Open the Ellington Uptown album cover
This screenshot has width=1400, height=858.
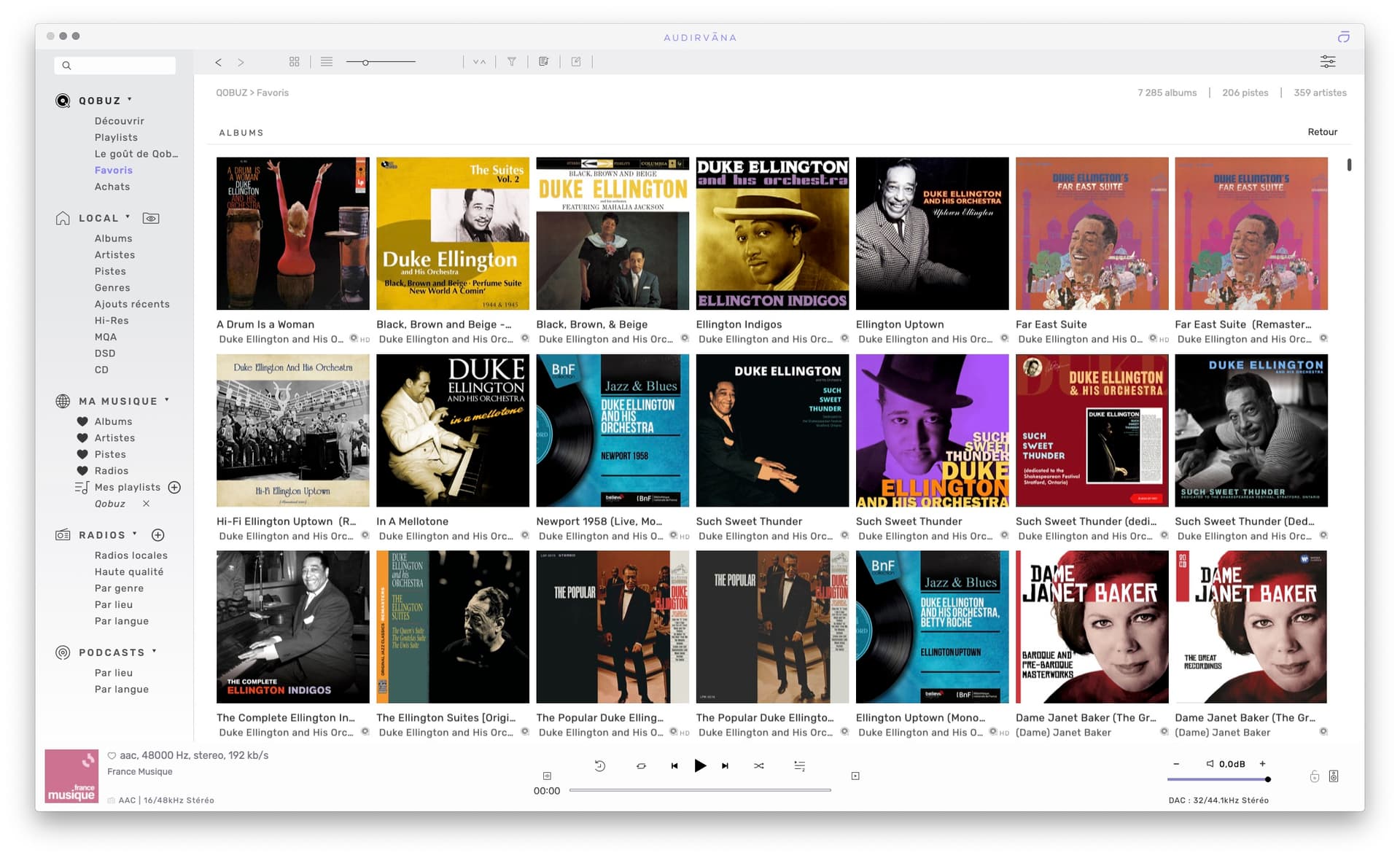point(932,233)
